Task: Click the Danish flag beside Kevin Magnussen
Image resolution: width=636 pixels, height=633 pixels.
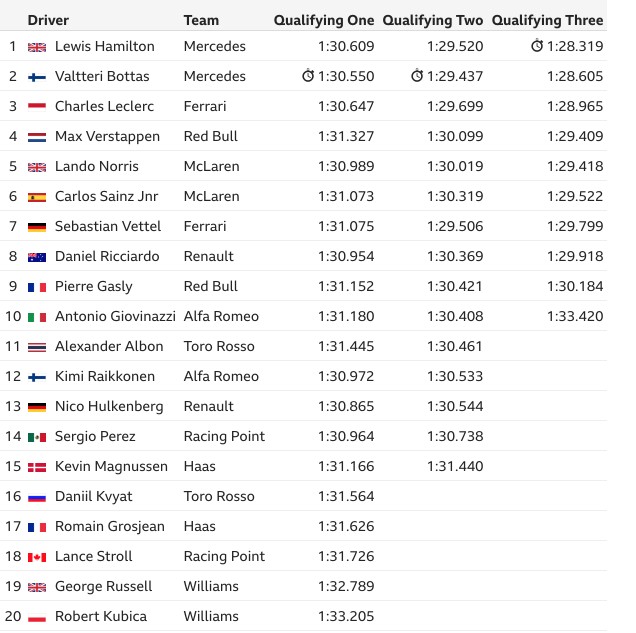Action: (37, 467)
